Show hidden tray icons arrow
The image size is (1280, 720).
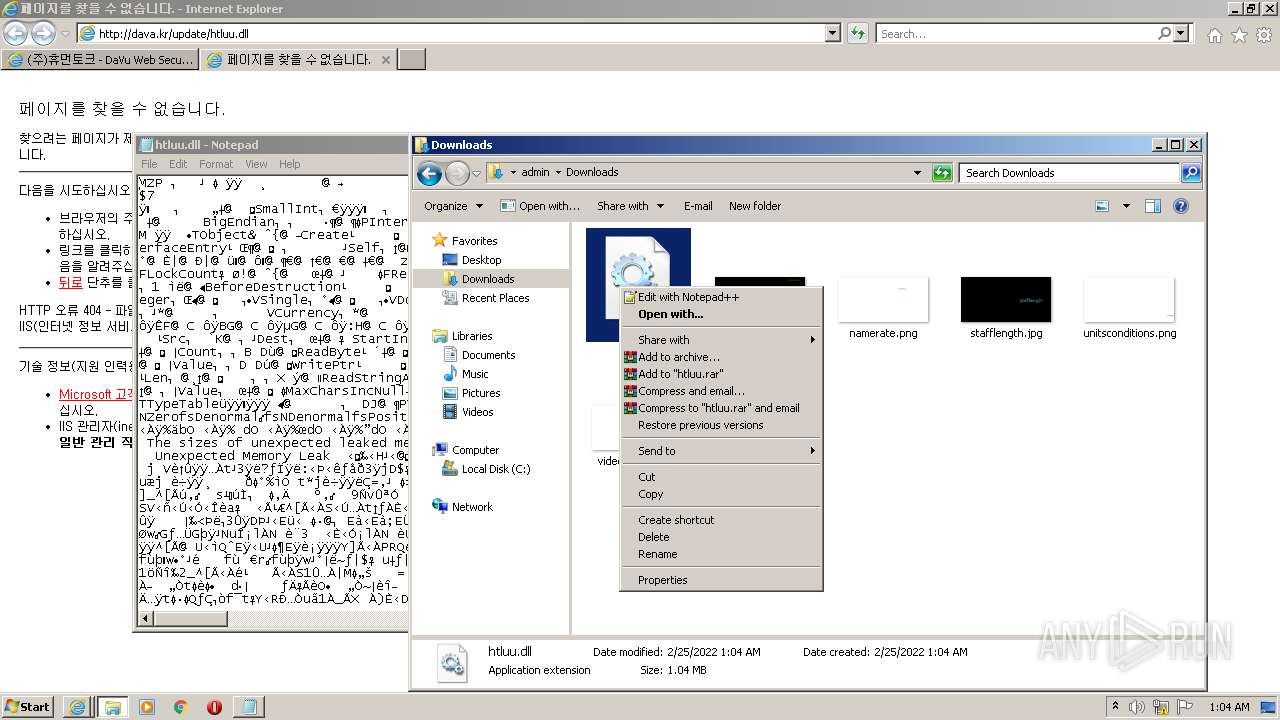click(1116, 706)
